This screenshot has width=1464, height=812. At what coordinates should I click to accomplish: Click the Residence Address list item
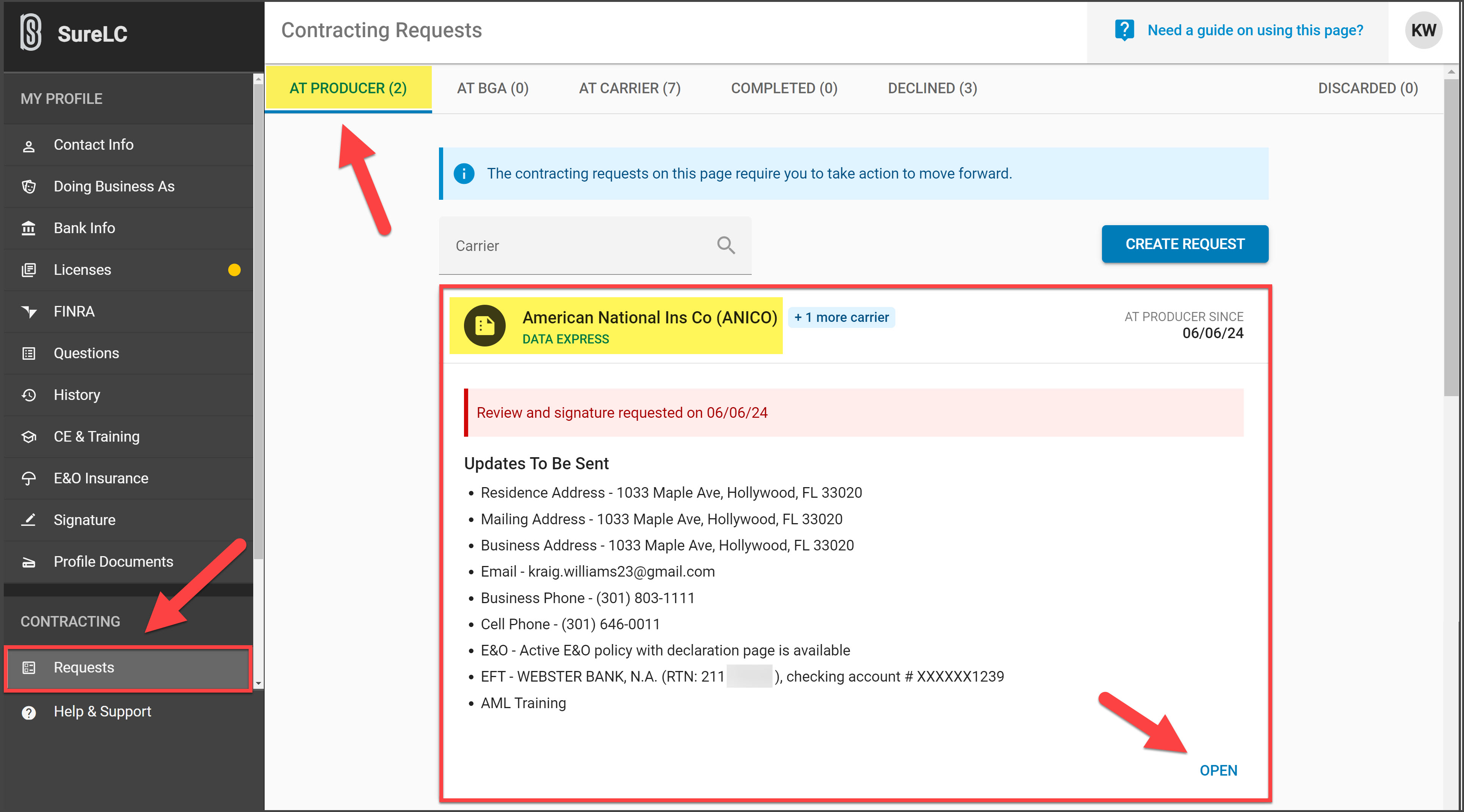coord(671,493)
